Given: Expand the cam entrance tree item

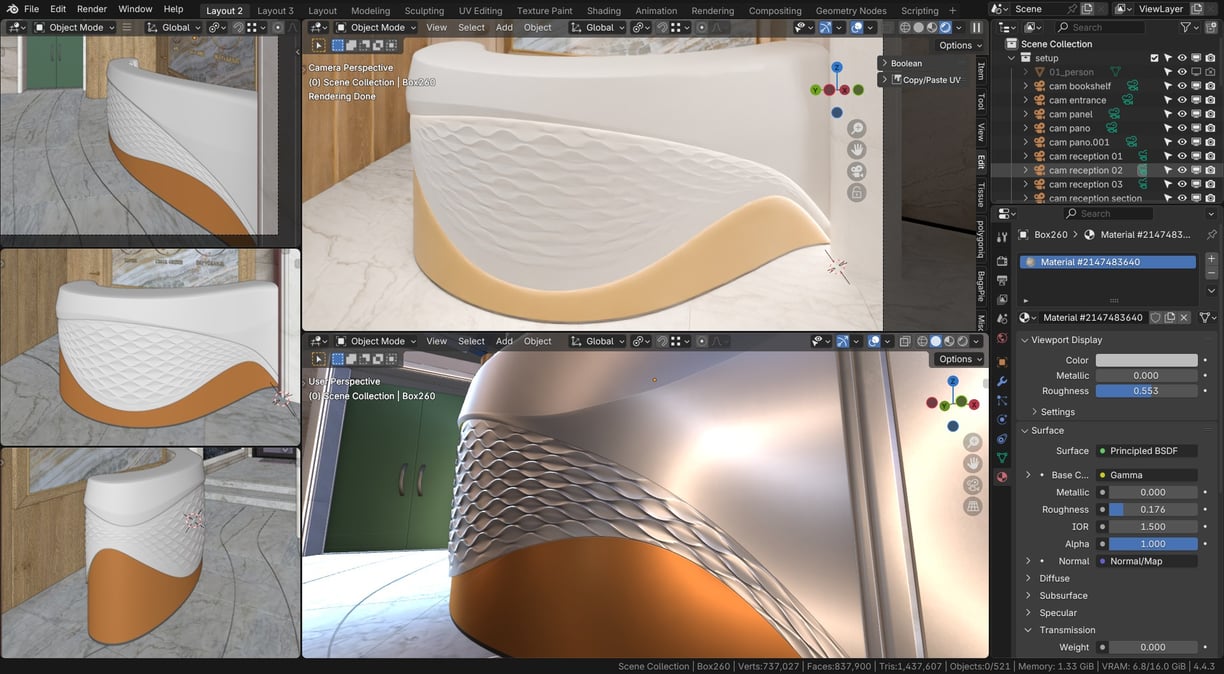Looking at the screenshot, I should pyautogui.click(x=1025, y=100).
